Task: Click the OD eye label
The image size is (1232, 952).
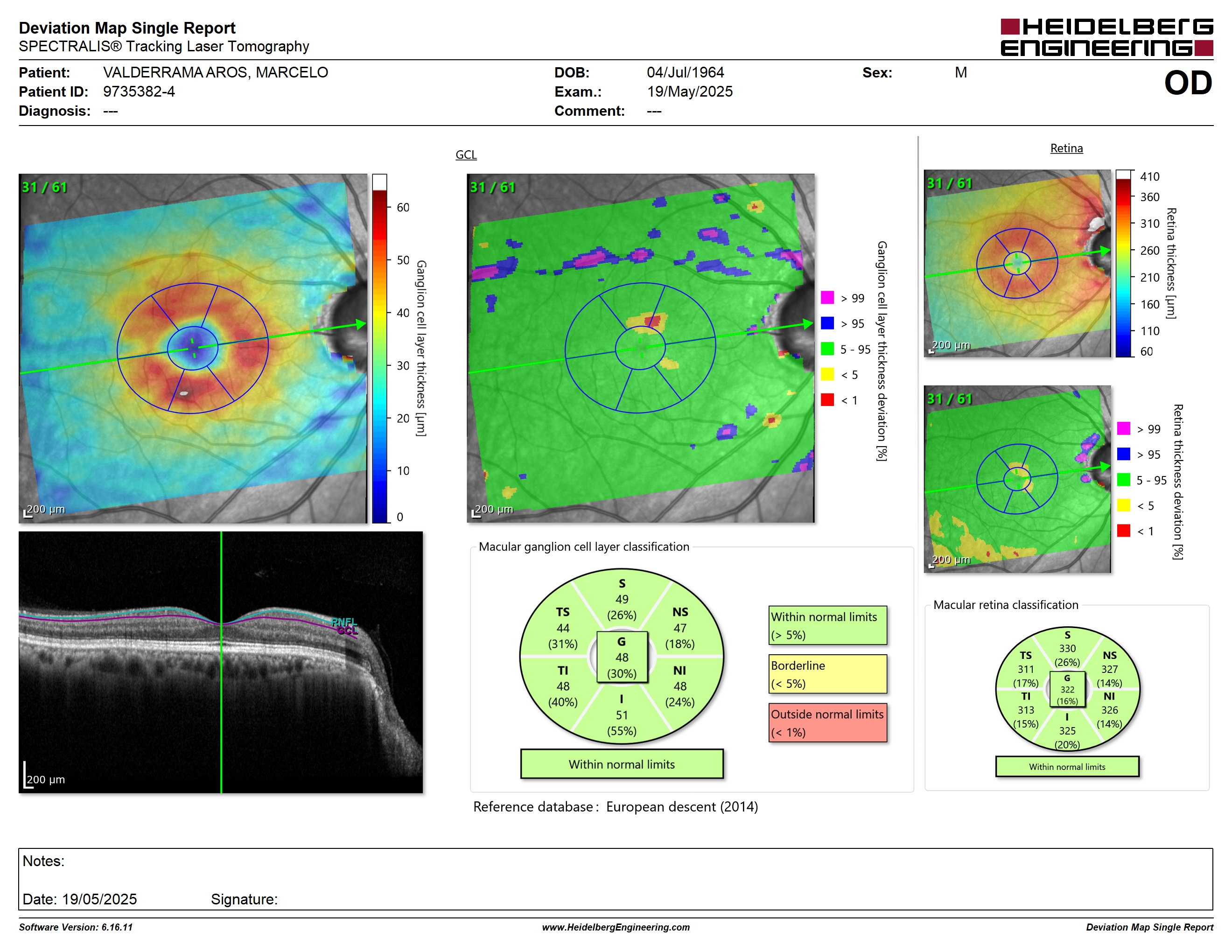Action: [x=1188, y=83]
